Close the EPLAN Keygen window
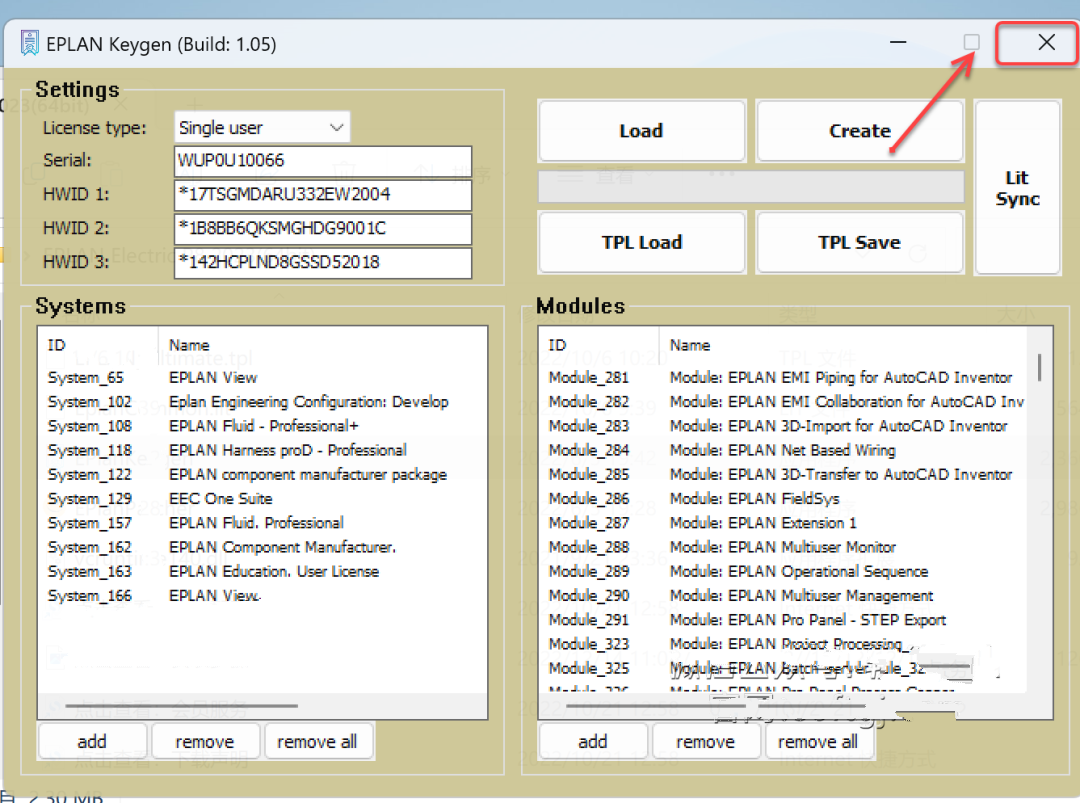 point(1046,42)
